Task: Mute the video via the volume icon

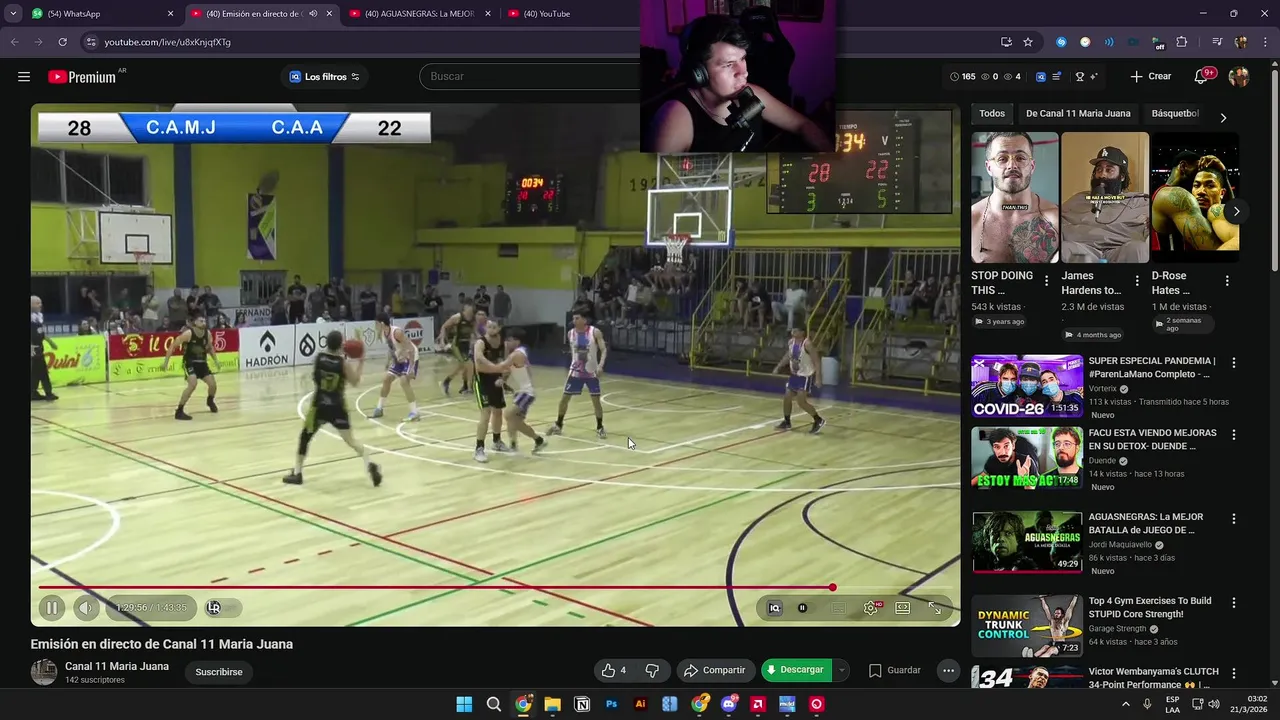Action: (86, 607)
